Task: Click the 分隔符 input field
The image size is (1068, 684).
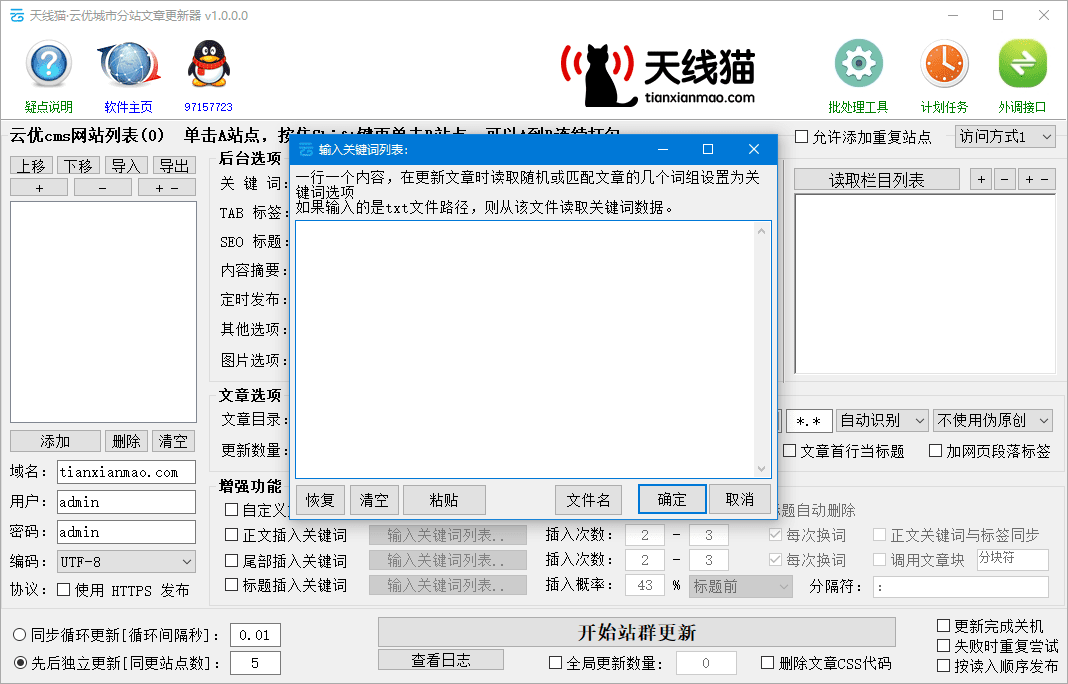Action: [960, 587]
